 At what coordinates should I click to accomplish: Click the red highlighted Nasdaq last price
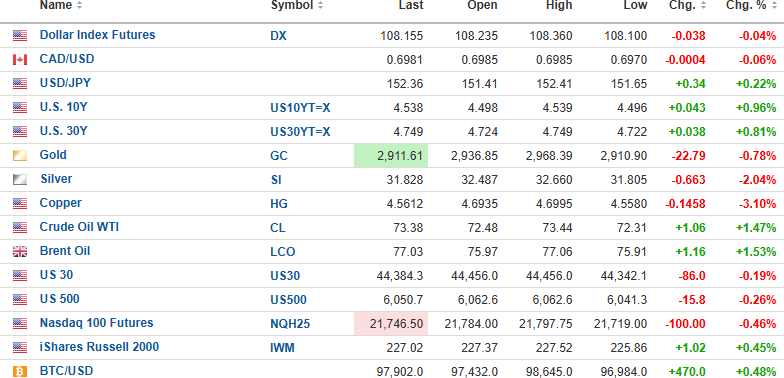click(x=391, y=324)
